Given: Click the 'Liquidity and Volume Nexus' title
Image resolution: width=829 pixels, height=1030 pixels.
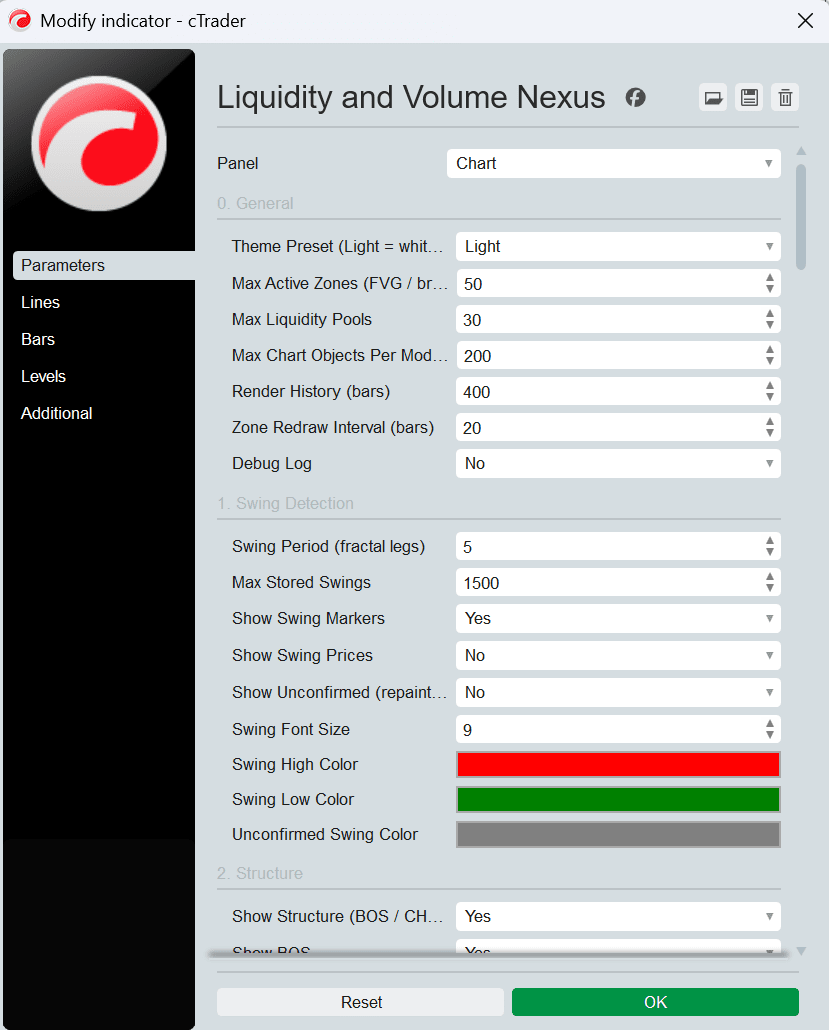Looking at the screenshot, I should [x=411, y=98].
